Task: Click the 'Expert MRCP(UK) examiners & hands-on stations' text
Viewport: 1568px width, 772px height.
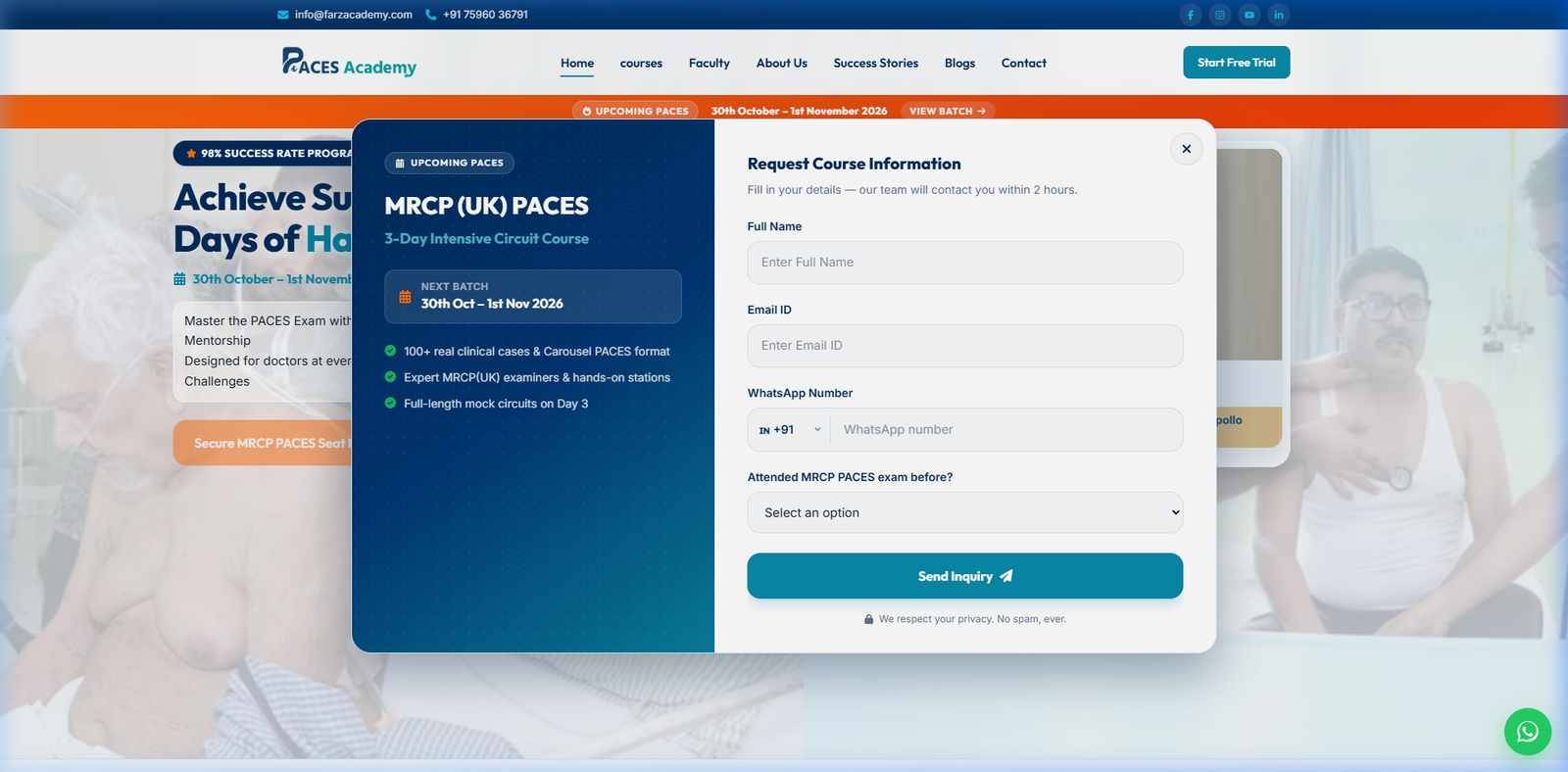Action: 537,377
